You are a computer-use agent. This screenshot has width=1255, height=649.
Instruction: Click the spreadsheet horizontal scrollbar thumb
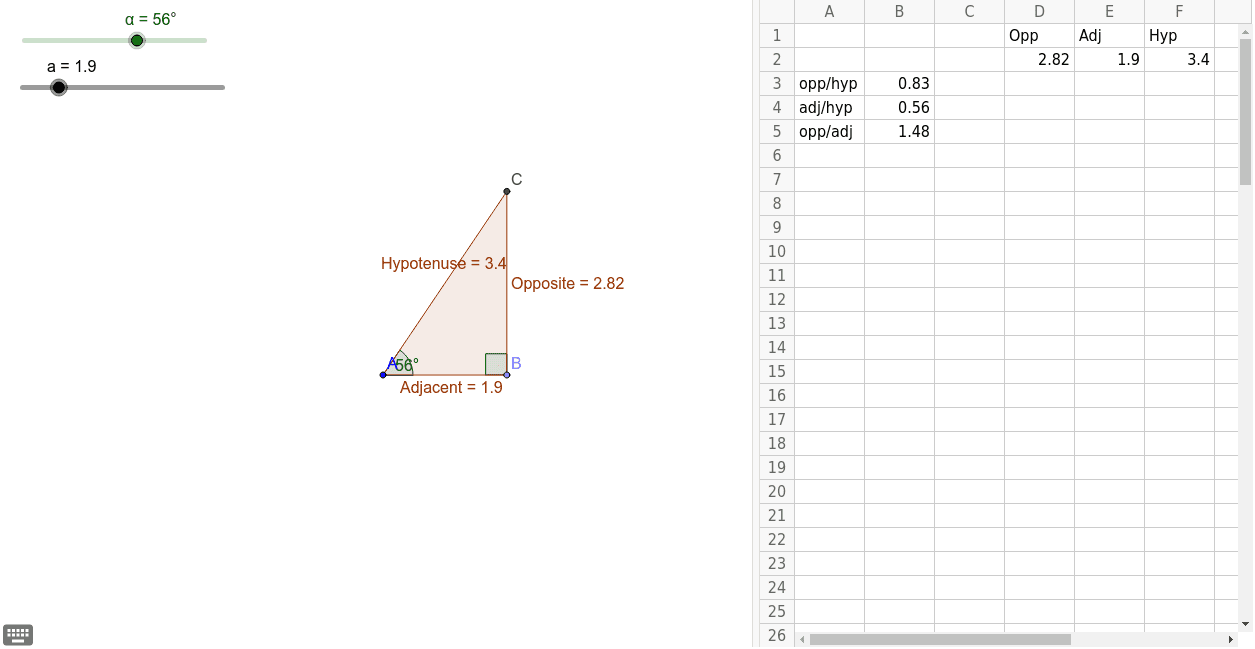tap(940, 639)
